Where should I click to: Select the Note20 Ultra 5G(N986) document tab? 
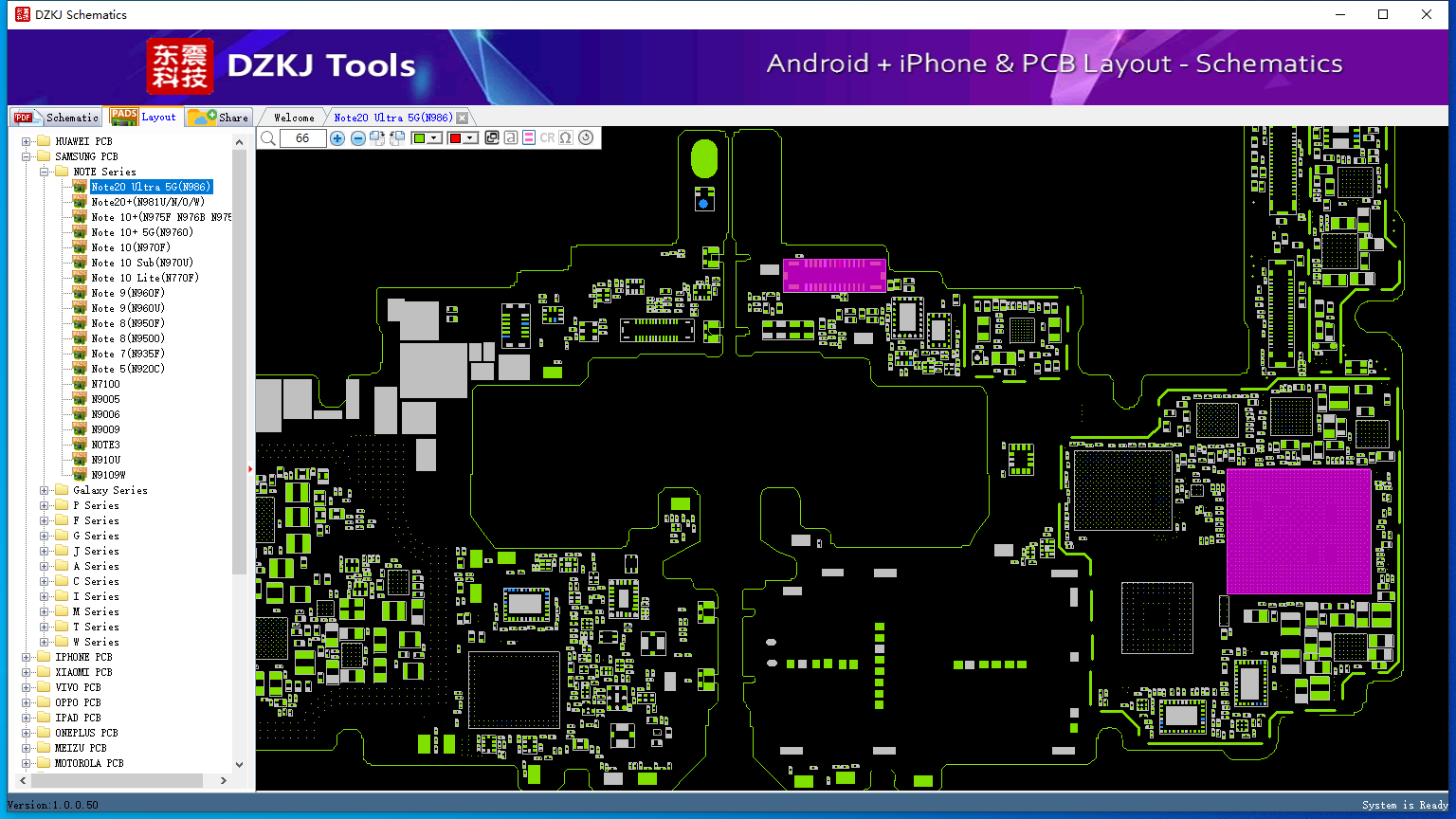[x=393, y=118]
